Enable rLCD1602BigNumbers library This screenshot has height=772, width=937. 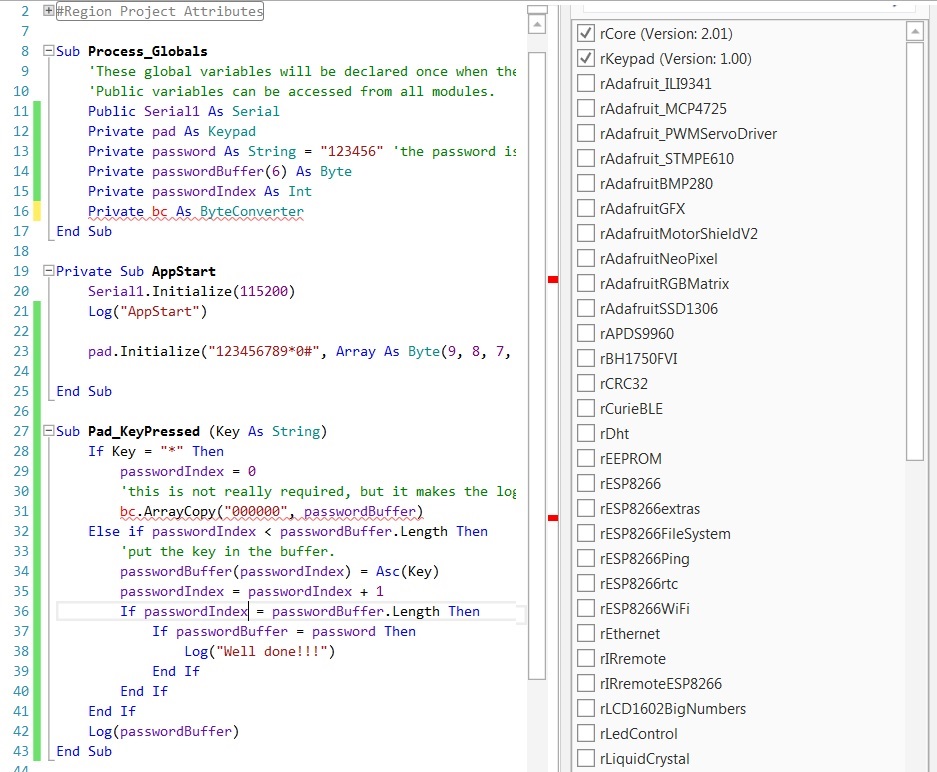tap(586, 709)
